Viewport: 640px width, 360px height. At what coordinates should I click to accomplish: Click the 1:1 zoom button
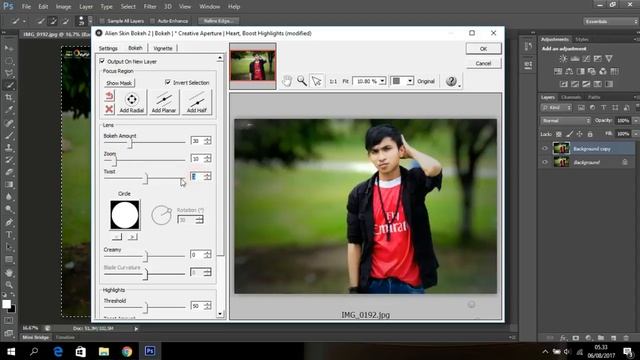tap(333, 81)
